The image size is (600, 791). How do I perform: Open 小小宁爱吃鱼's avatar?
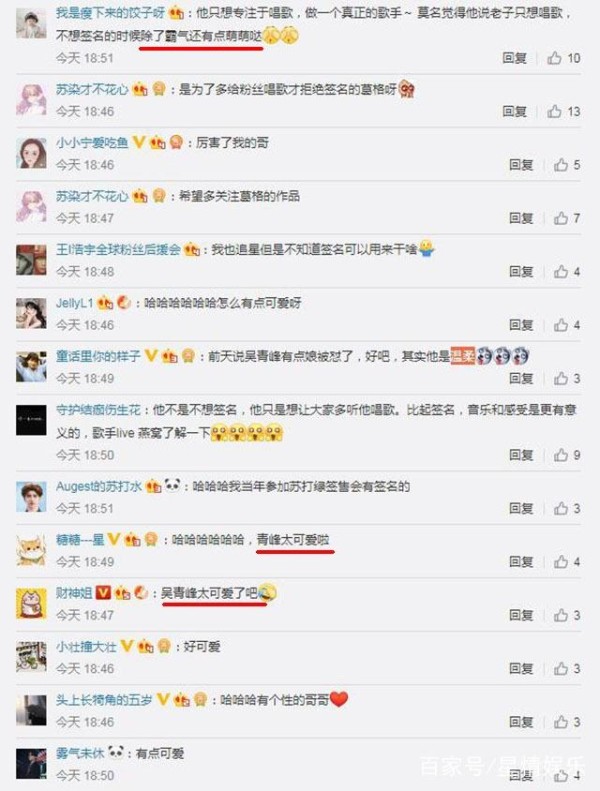(x=31, y=153)
